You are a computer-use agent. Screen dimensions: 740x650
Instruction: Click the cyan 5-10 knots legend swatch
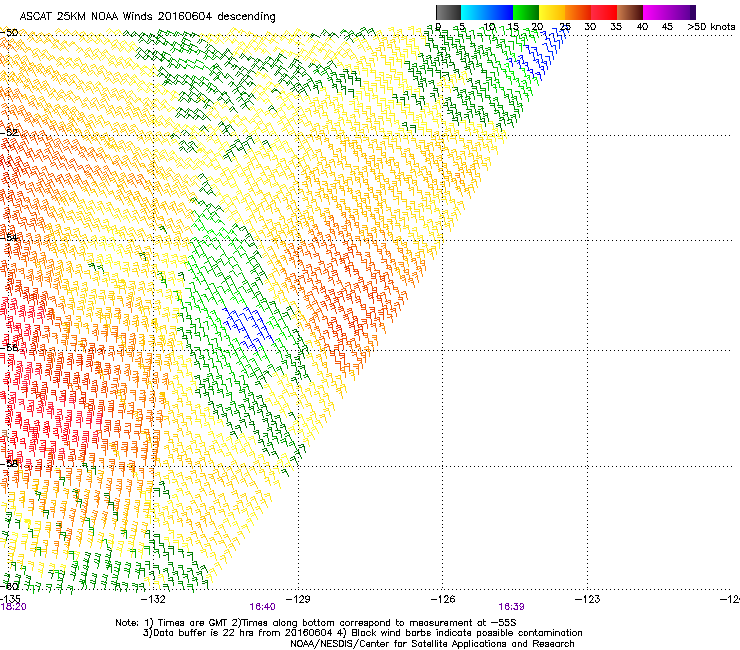474,12
